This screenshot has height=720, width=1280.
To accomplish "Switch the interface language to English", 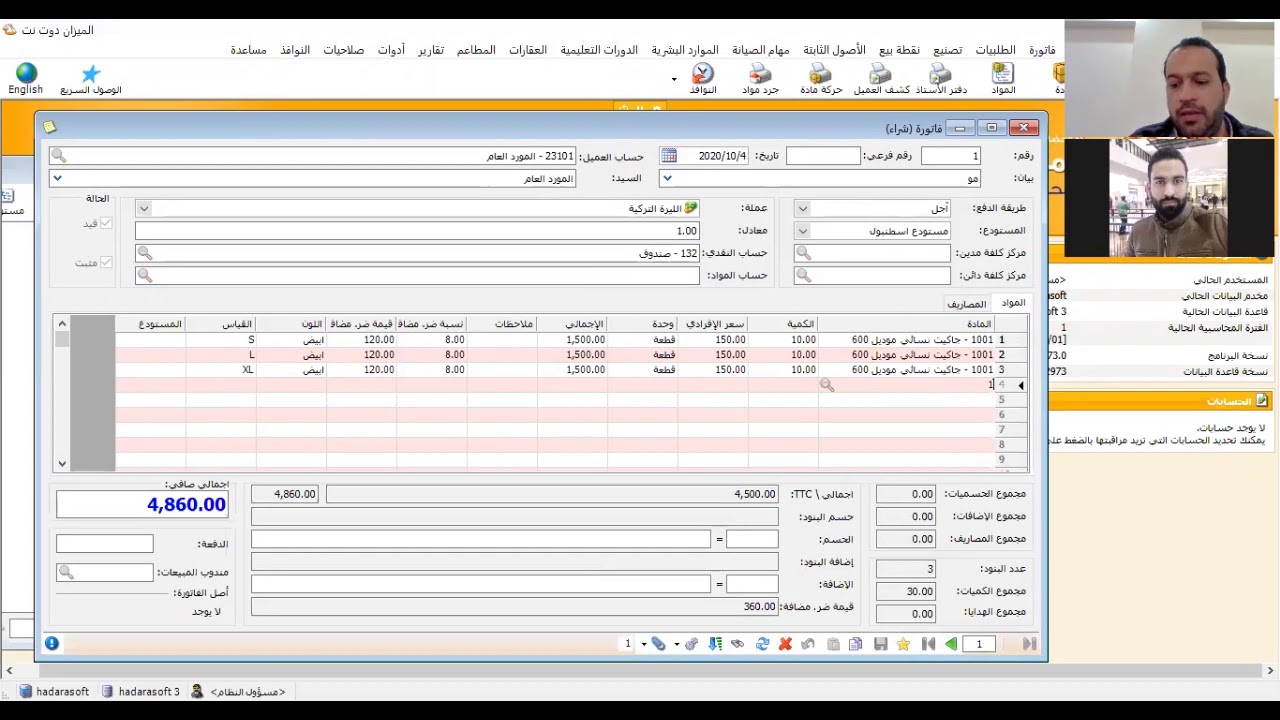I will coord(26,79).
